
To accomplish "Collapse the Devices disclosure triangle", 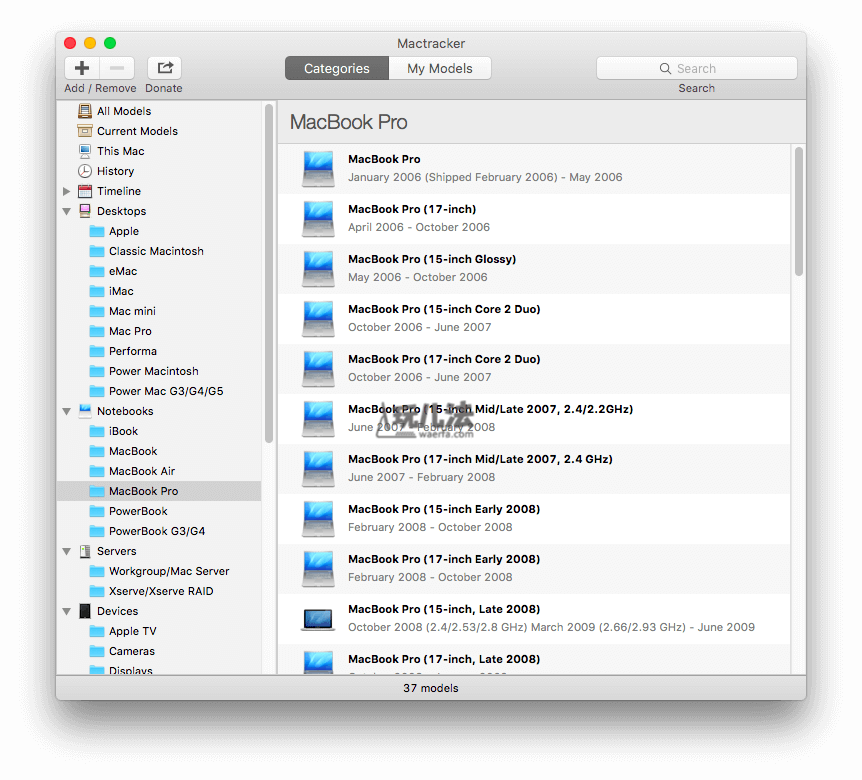I will click(67, 611).
